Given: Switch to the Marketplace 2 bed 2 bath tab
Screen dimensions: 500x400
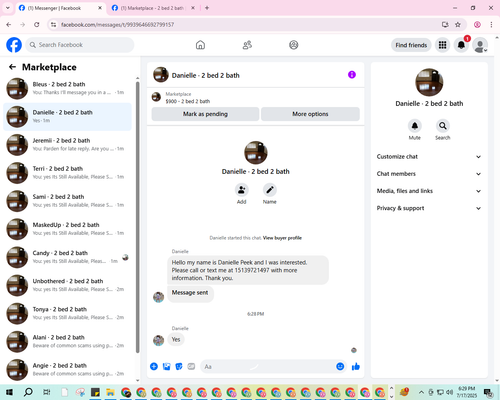Looking at the screenshot, I should pyautogui.click(x=152, y=8).
